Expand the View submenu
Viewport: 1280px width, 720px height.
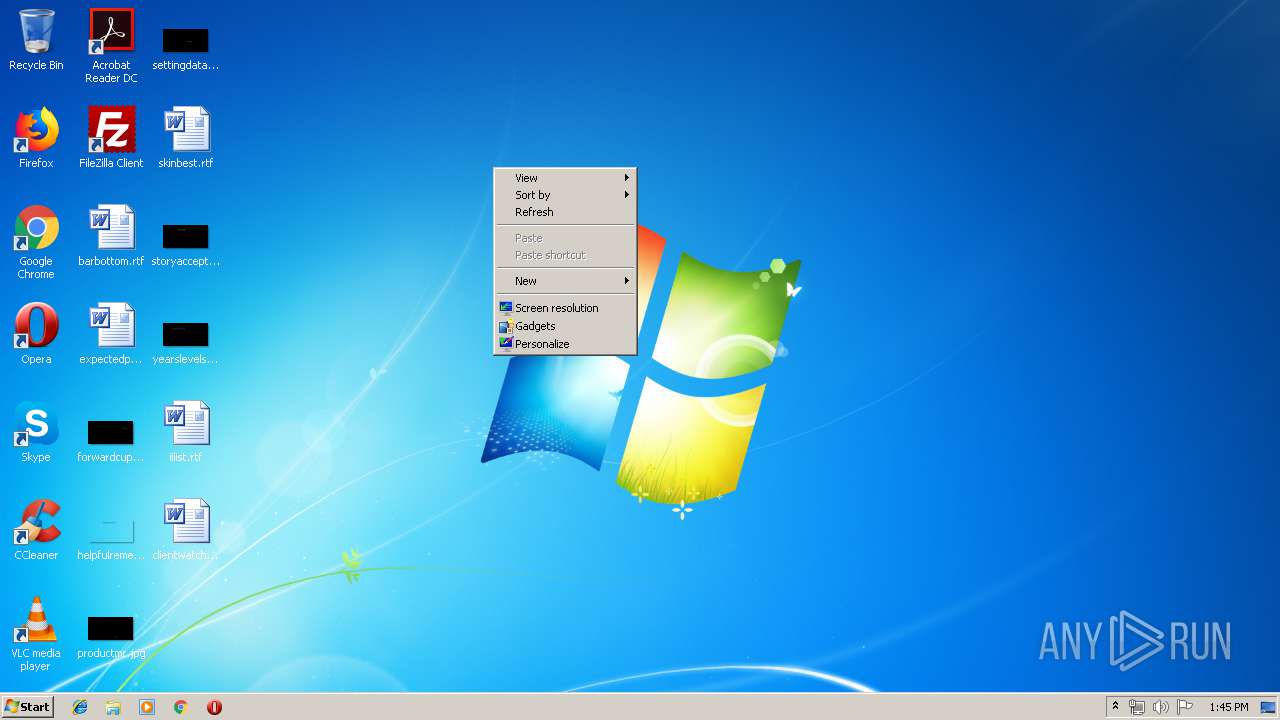565,178
